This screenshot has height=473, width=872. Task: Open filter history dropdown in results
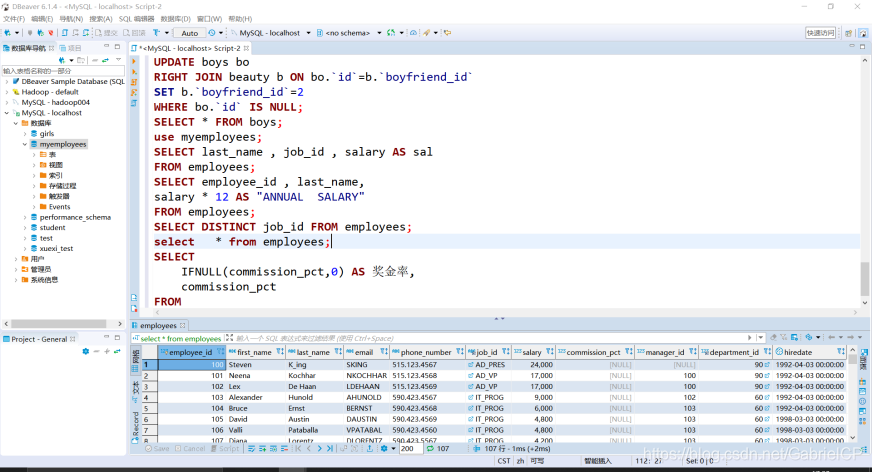pos(760,337)
